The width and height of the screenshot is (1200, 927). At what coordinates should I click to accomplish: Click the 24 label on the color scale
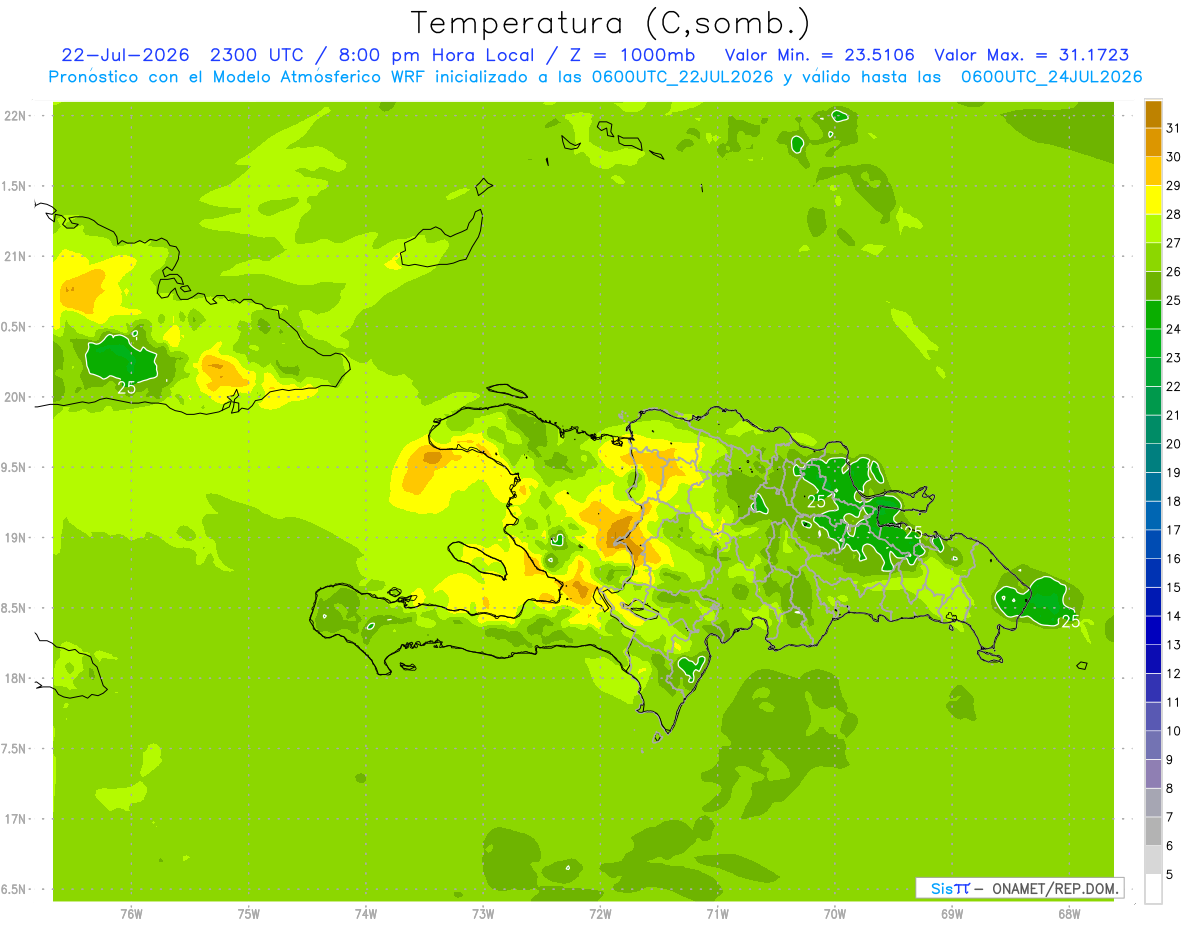coord(1174,329)
